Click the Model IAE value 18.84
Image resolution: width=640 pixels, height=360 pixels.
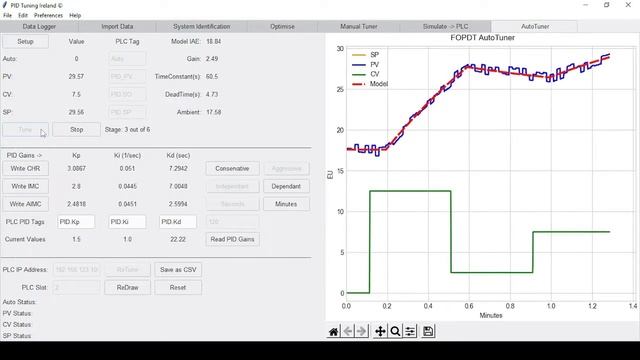(213, 42)
